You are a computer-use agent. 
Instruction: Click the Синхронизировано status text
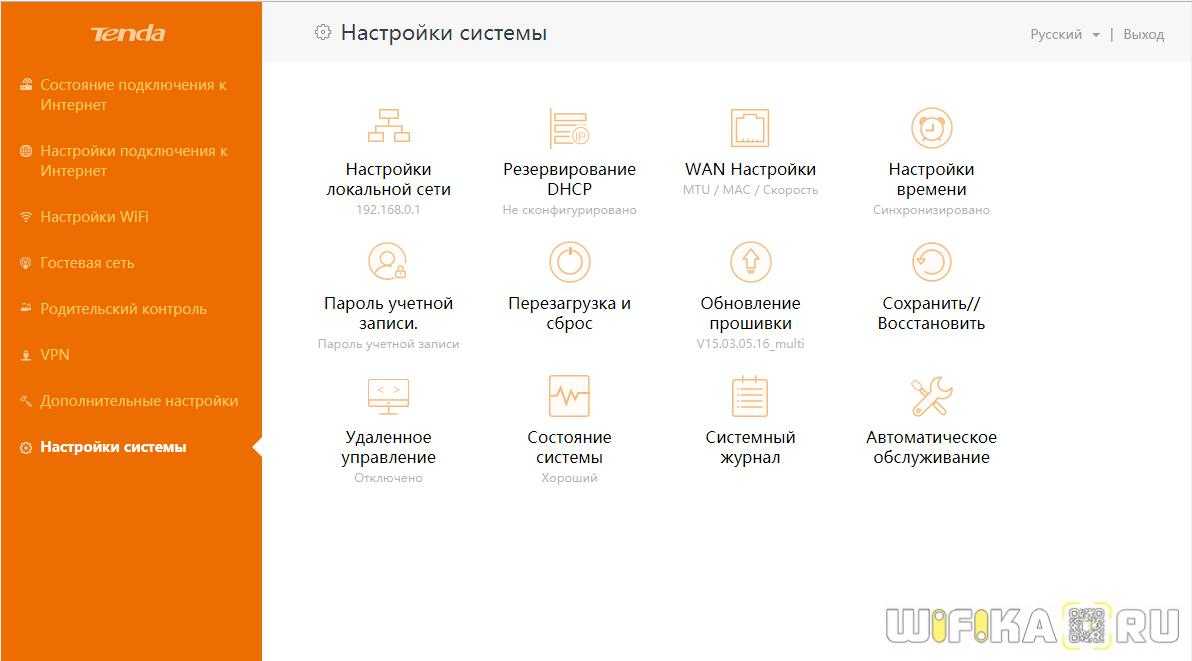tap(931, 210)
